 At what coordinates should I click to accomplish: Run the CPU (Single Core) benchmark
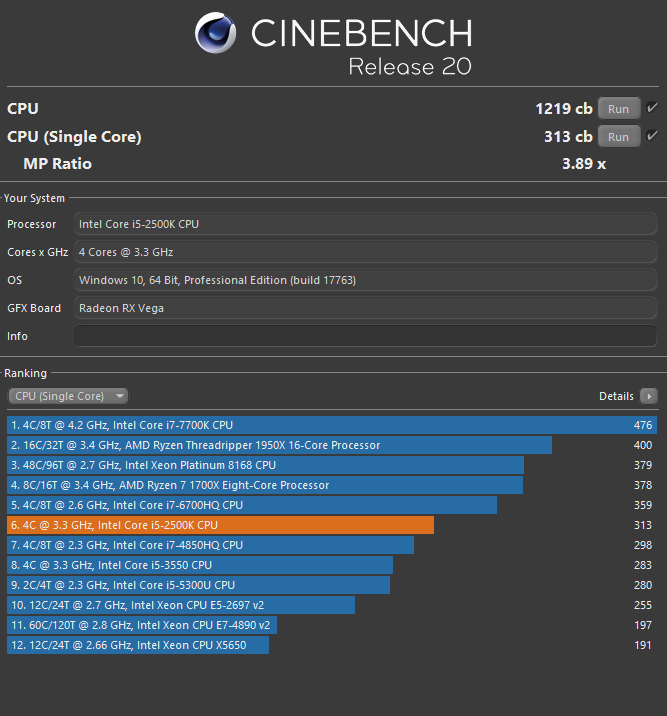tap(619, 137)
